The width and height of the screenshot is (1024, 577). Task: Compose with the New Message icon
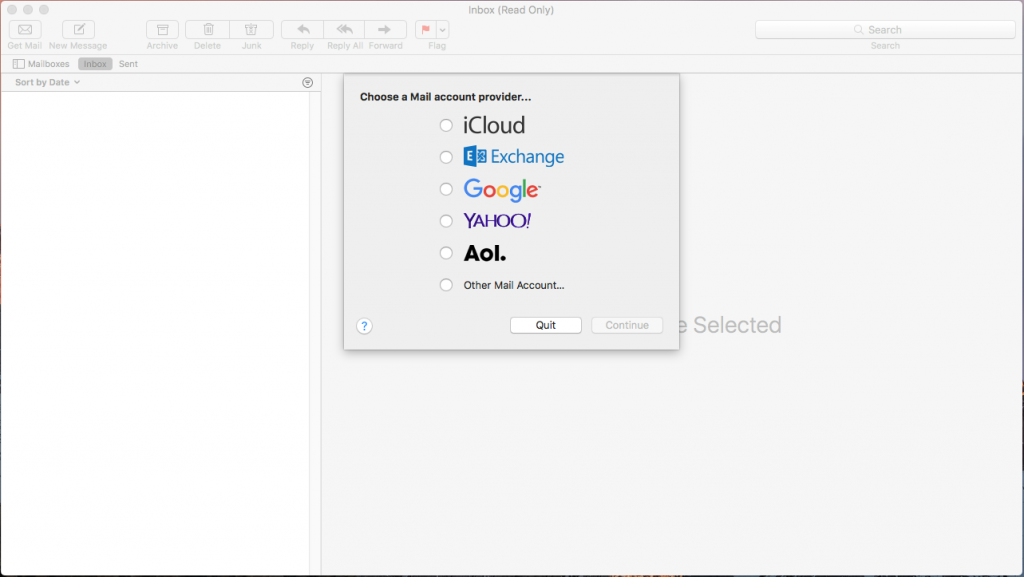point(78,29)
